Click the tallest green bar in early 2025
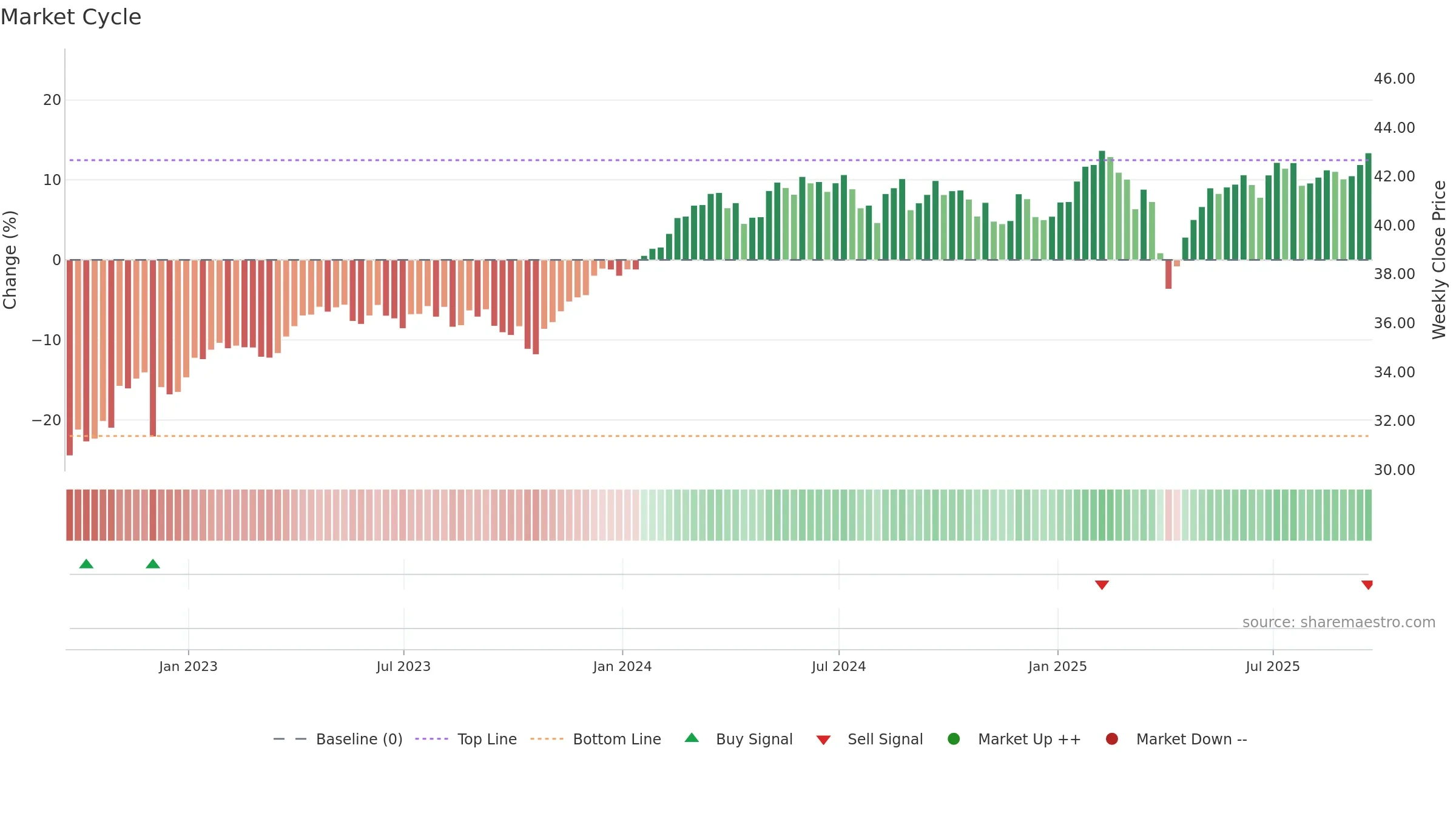Screen dimensions: 1456x819 pos(1102,205)
